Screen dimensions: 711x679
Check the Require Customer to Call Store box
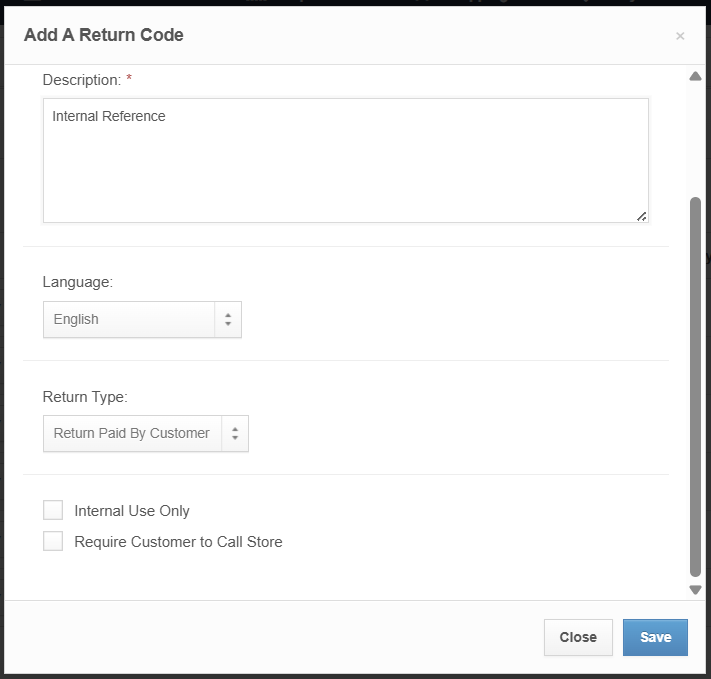tap(53, 542)
